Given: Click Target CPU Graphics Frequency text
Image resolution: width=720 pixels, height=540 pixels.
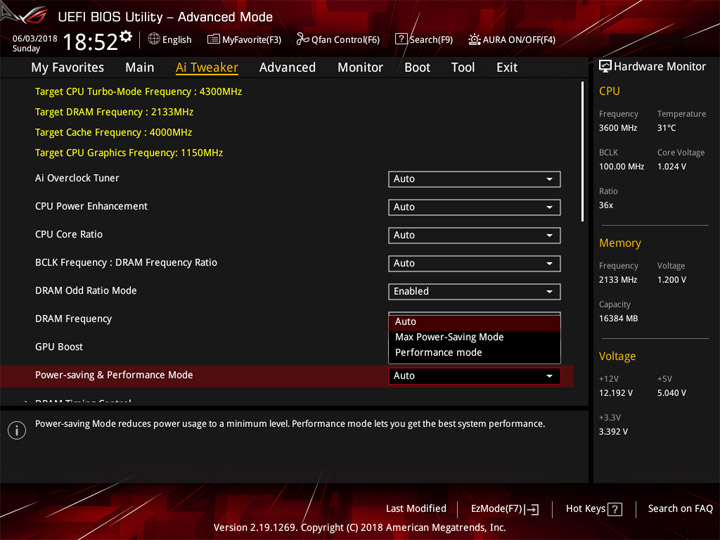Looking at the screenshot, I should (129, 152).
